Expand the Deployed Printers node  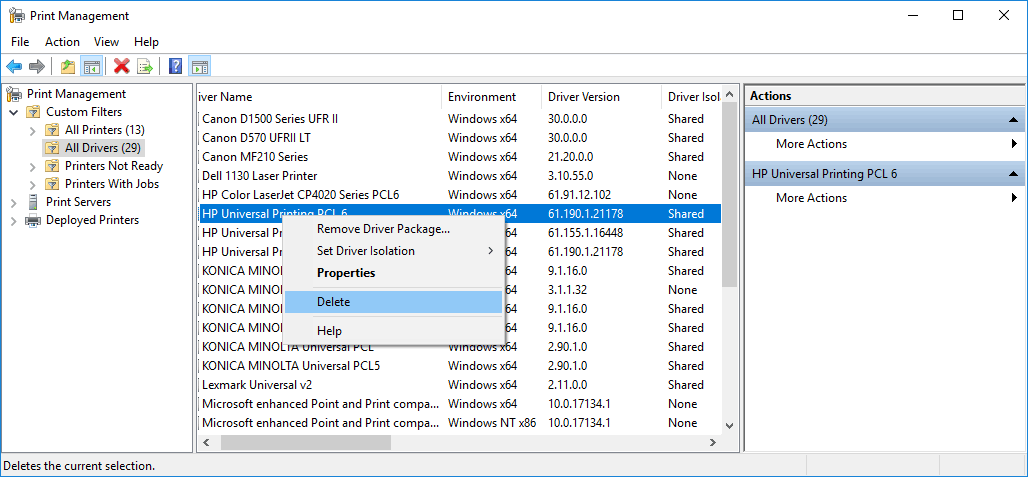tap(14, 221)
